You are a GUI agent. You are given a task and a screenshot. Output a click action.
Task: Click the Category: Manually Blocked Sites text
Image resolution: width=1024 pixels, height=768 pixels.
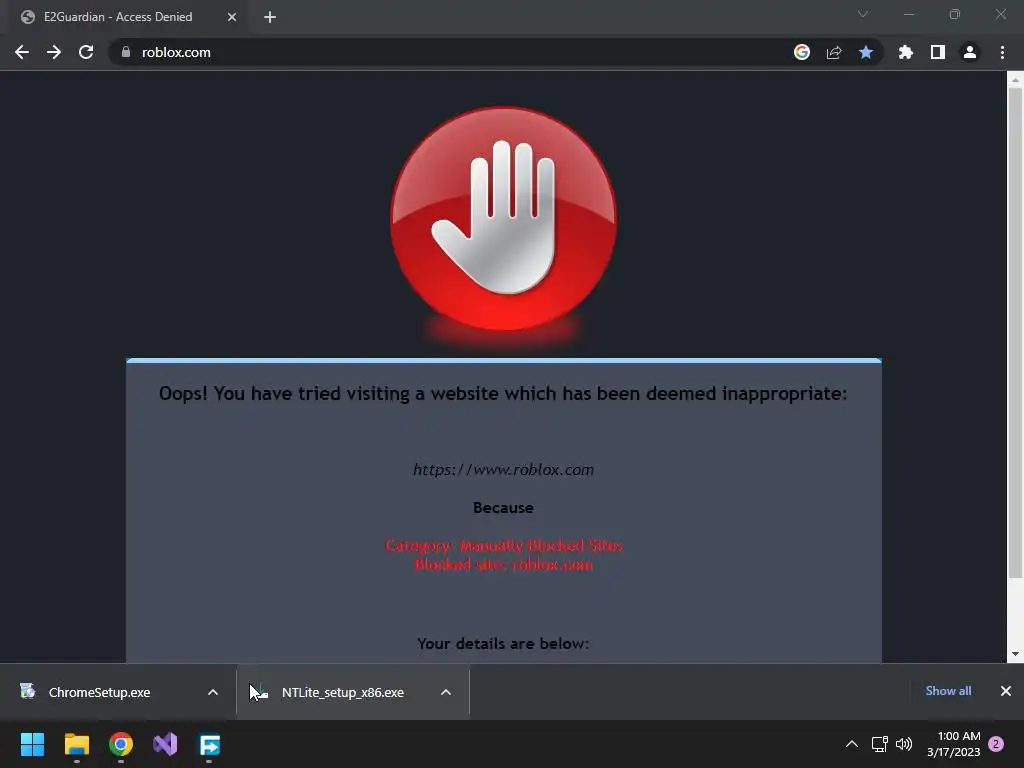pos(504,545)
